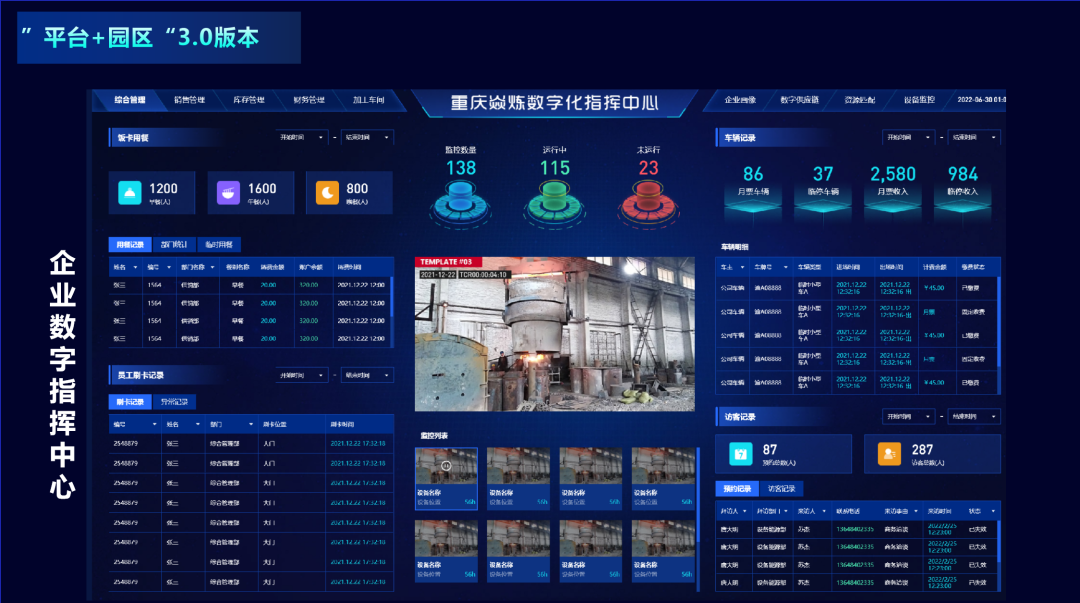The image size is (1080, 603).
Task: Click the cyan breakfast (早餐) meal icon
Action: coord(132,193)
